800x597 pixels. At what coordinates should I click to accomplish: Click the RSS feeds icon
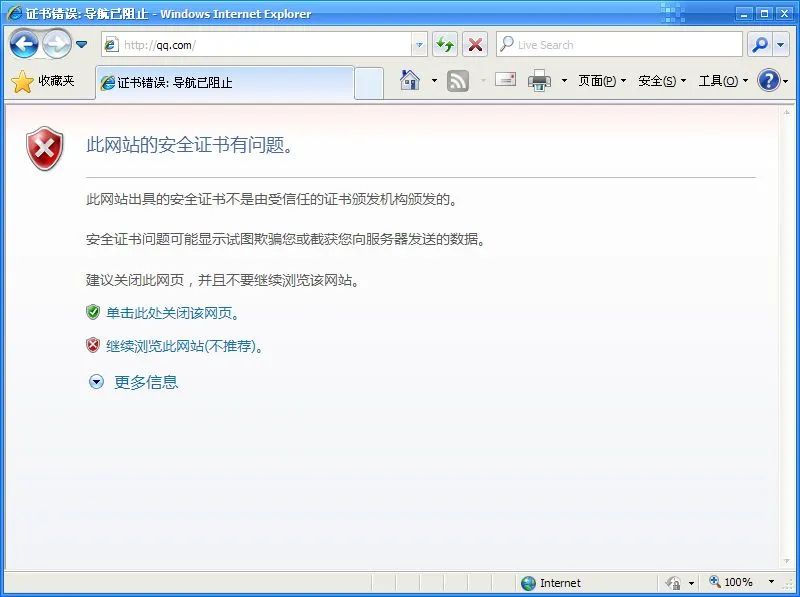tap(458, 81)
